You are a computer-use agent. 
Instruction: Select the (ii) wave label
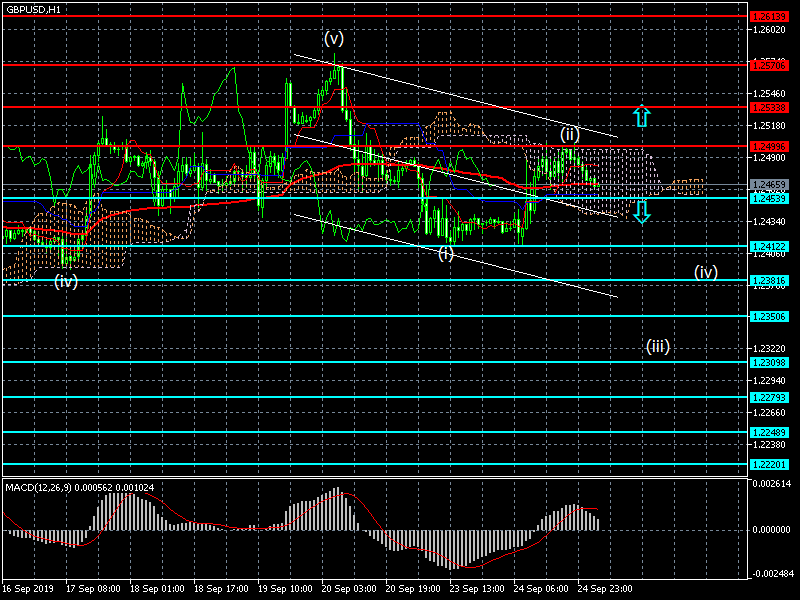coord(569,135)
